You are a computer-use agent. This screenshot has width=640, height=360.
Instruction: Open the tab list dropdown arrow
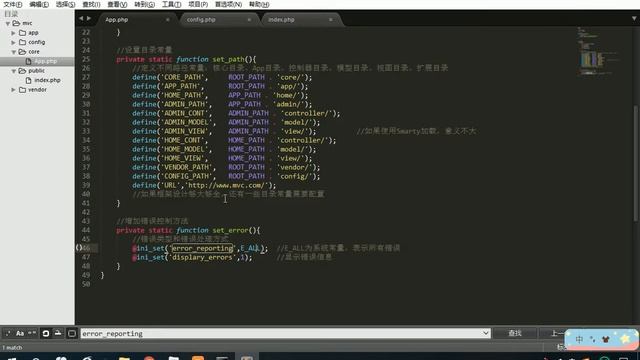pos(634,19)
